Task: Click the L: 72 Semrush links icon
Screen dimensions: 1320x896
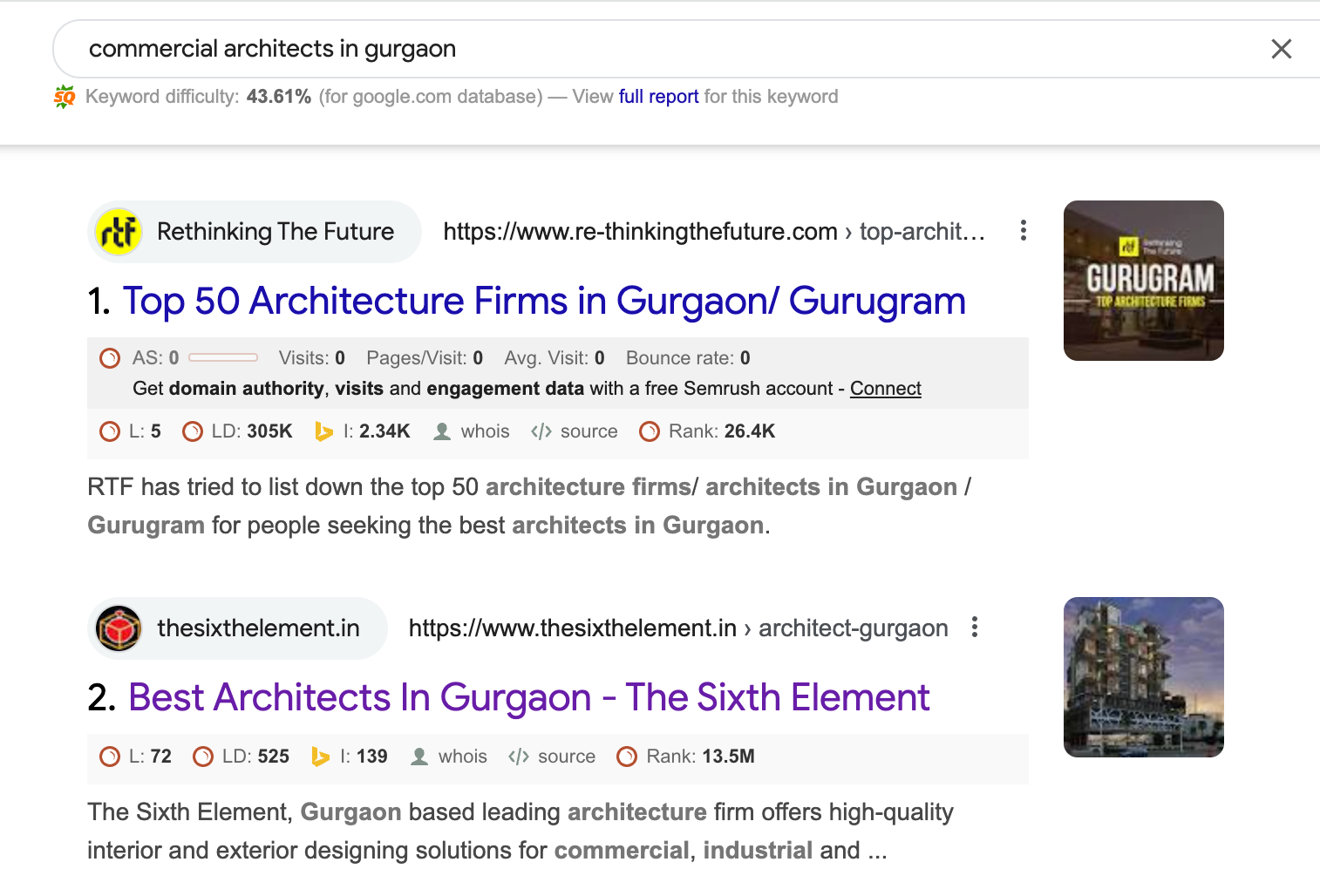Action: pyautogui.click(x=110, y=757)
